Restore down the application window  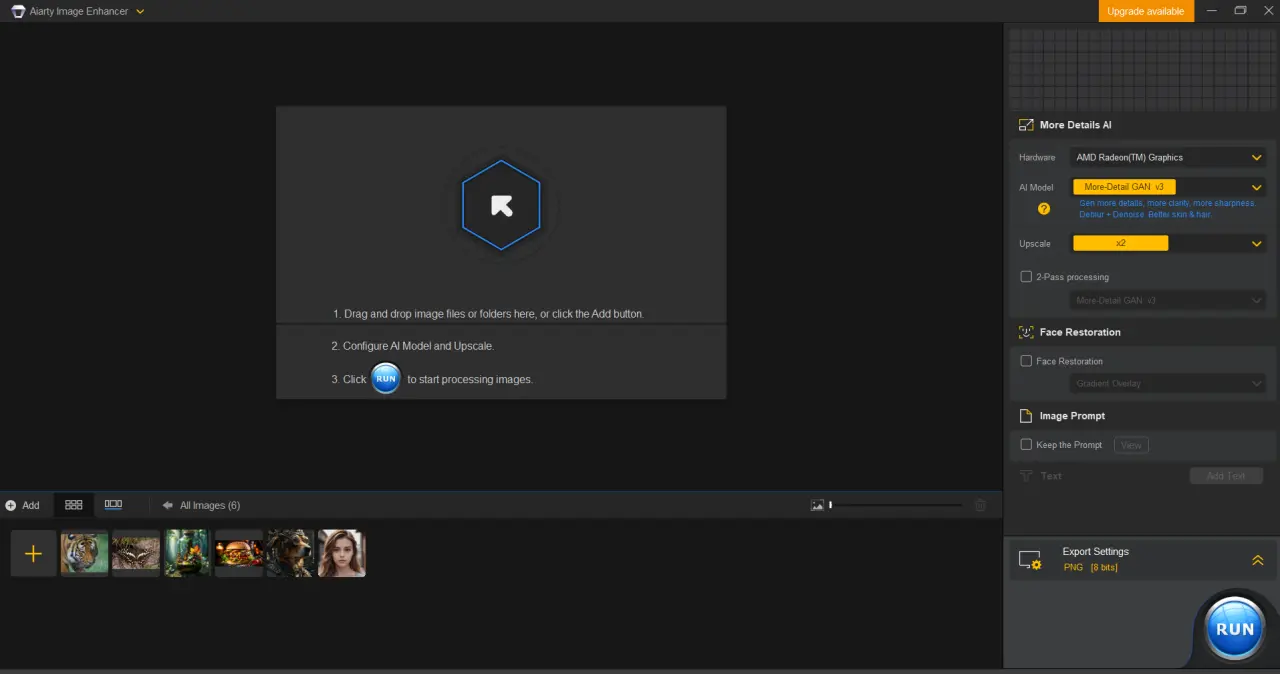pyautogui.click(x=1240, y=11)
